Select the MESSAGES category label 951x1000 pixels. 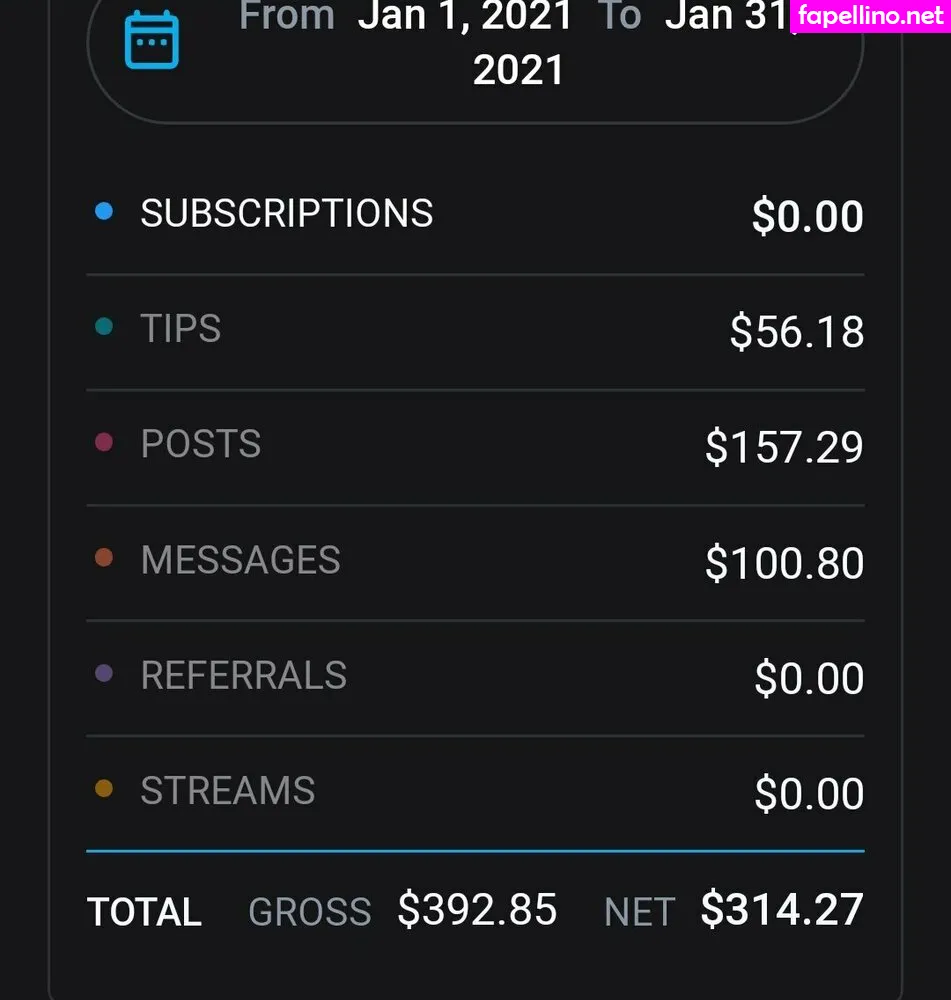point(241,560)
